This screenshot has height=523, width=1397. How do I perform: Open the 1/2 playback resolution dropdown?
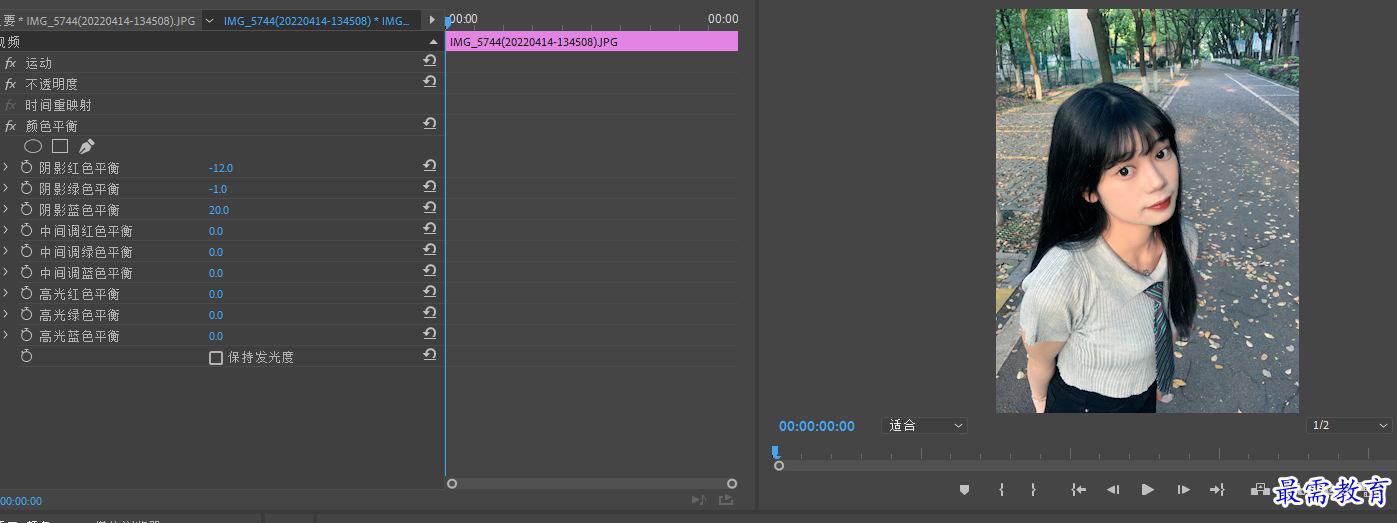pyautogui.click(x=1349, y=425)
